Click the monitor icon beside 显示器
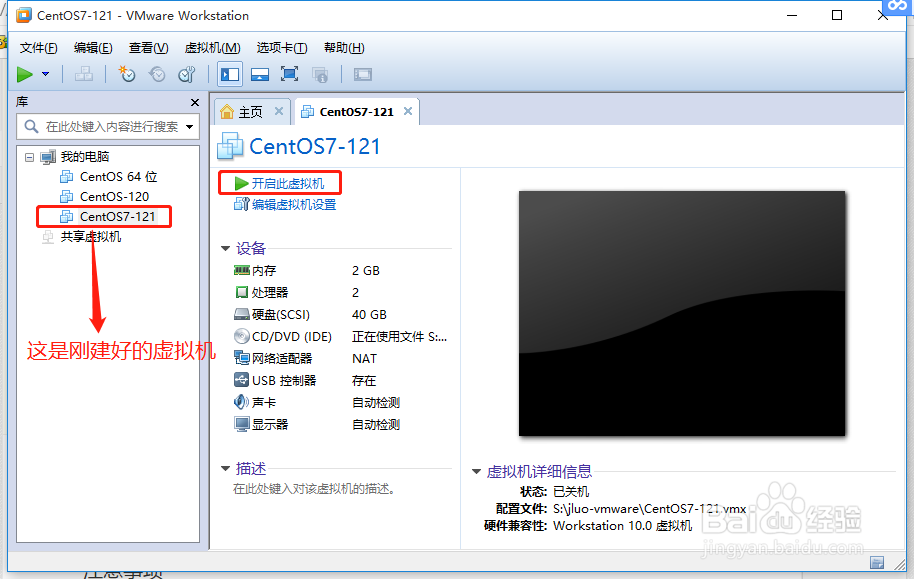Image resolution: width=914 pixels, height=579 pixels. coord(241,424)
